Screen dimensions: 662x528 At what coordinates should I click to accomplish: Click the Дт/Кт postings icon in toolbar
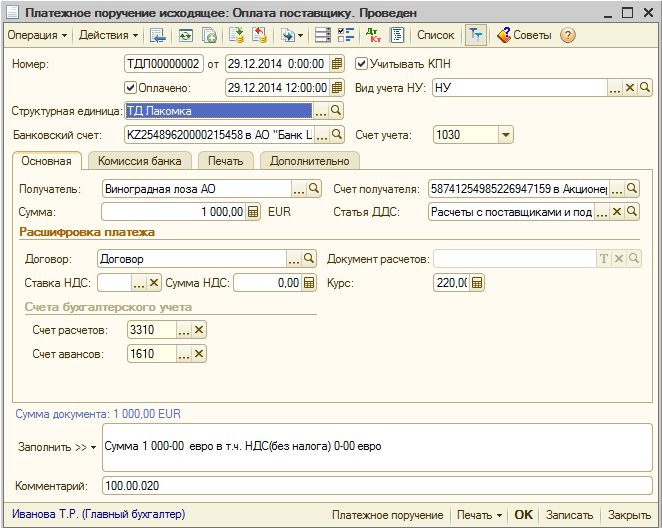pos(373,35)
